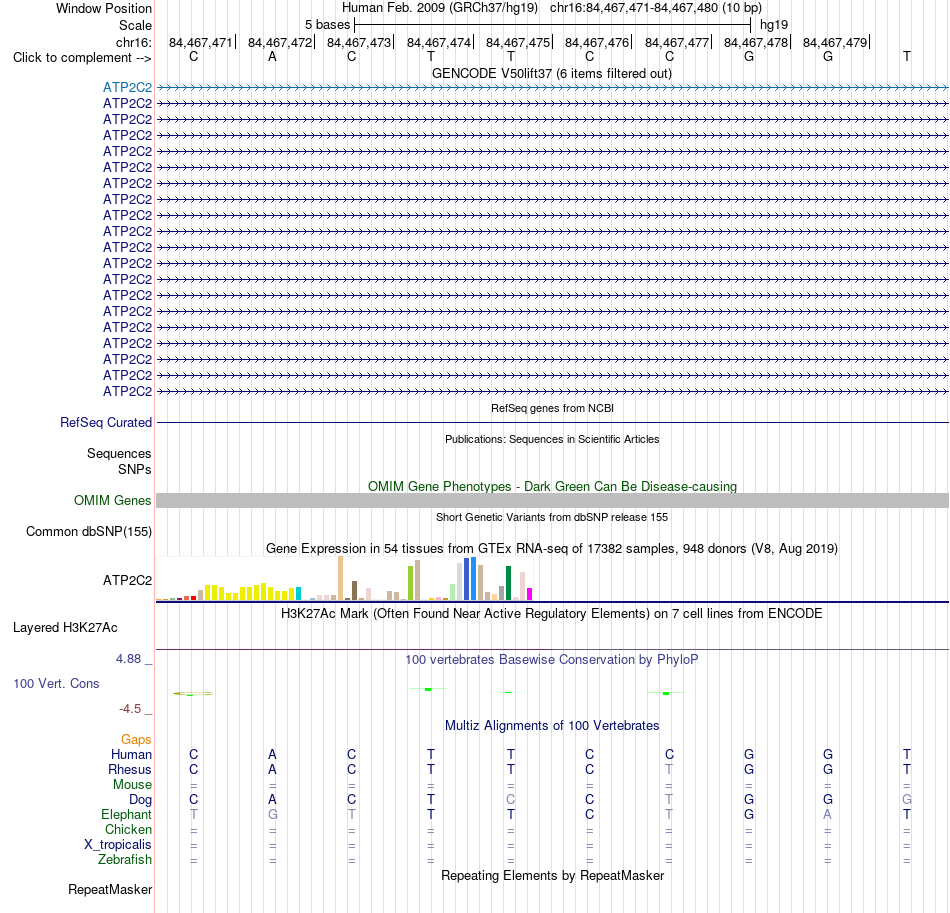Click position marker 84,467,472 on ruler

click(280, 42)
